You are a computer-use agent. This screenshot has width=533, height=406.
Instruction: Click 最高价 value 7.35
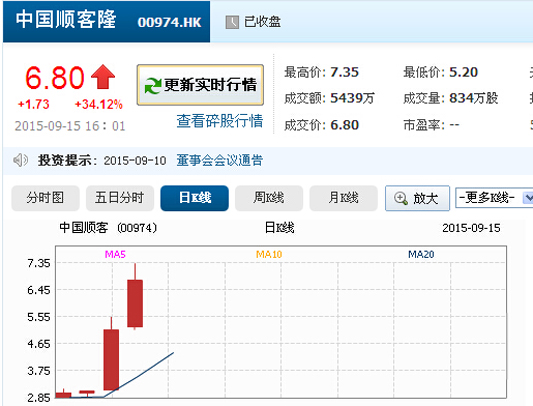point(344,72)
